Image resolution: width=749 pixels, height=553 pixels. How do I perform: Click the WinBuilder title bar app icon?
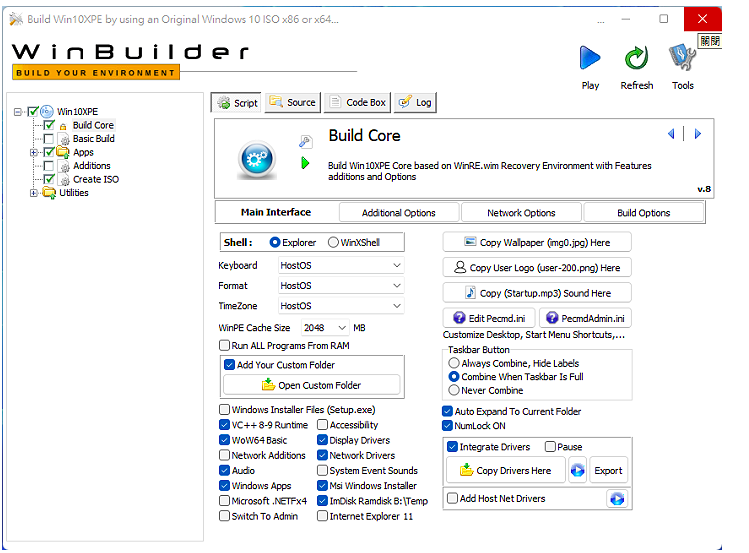point(16,19)
